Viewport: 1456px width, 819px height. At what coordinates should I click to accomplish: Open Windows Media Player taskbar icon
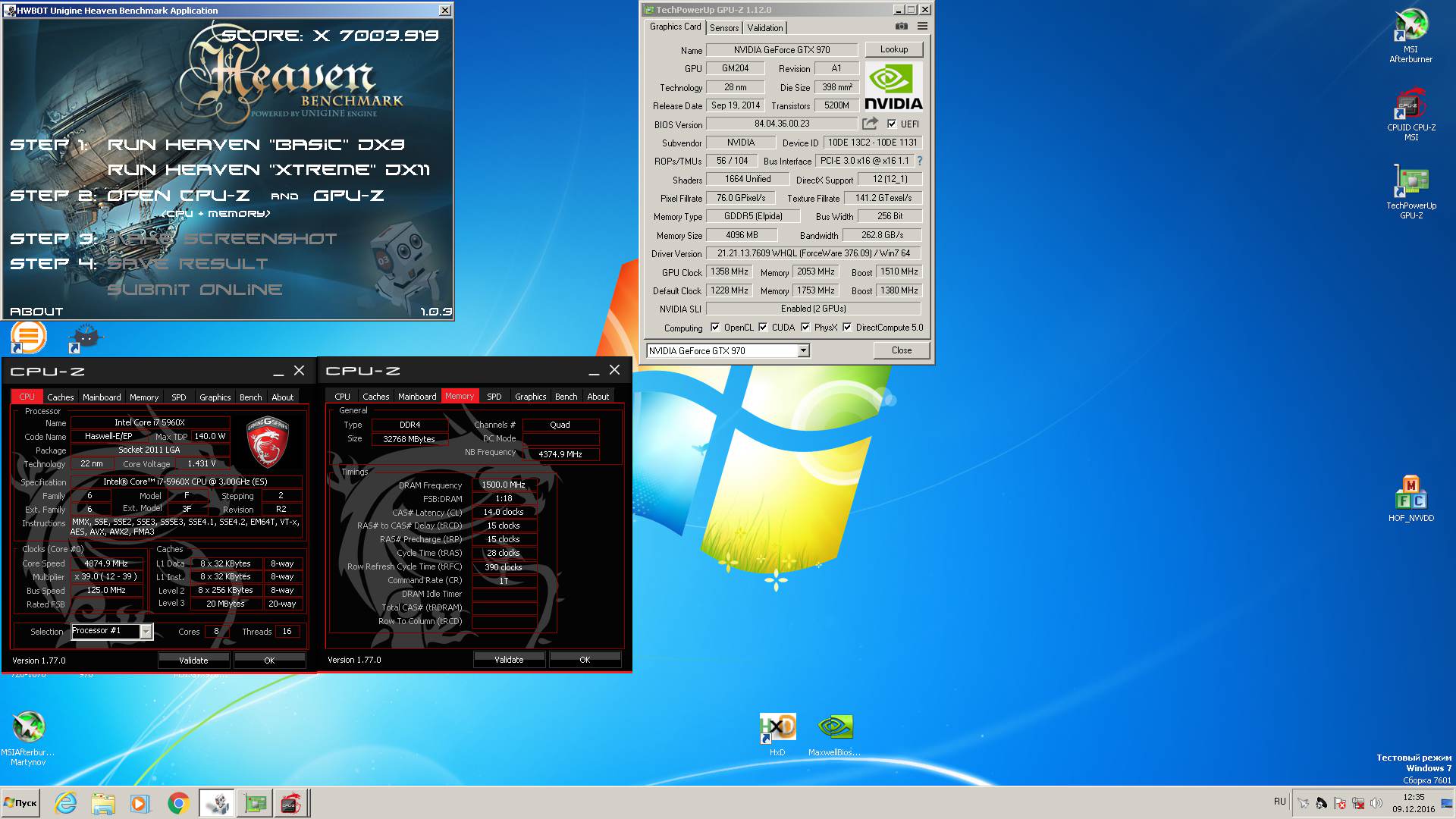[140, 803]
